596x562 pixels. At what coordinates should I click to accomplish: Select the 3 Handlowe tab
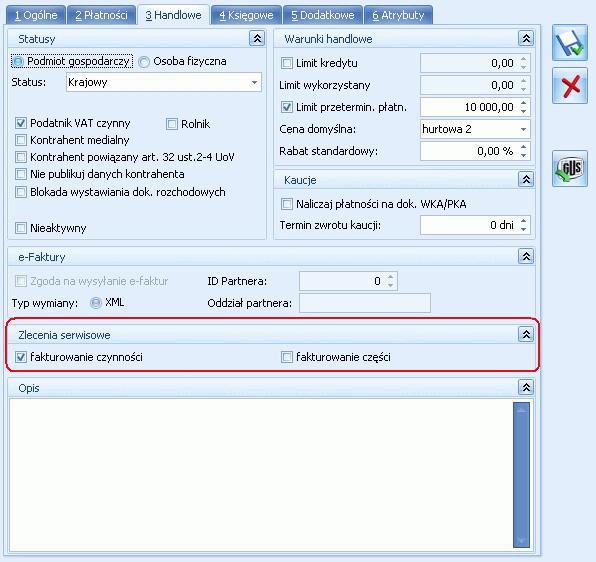173,15
